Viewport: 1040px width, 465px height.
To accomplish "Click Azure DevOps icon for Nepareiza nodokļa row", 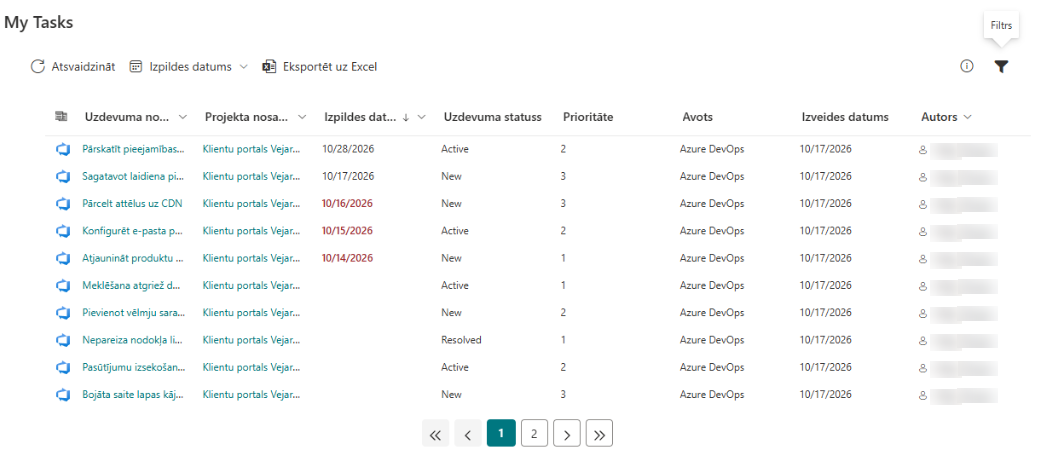I will point(63,340).
